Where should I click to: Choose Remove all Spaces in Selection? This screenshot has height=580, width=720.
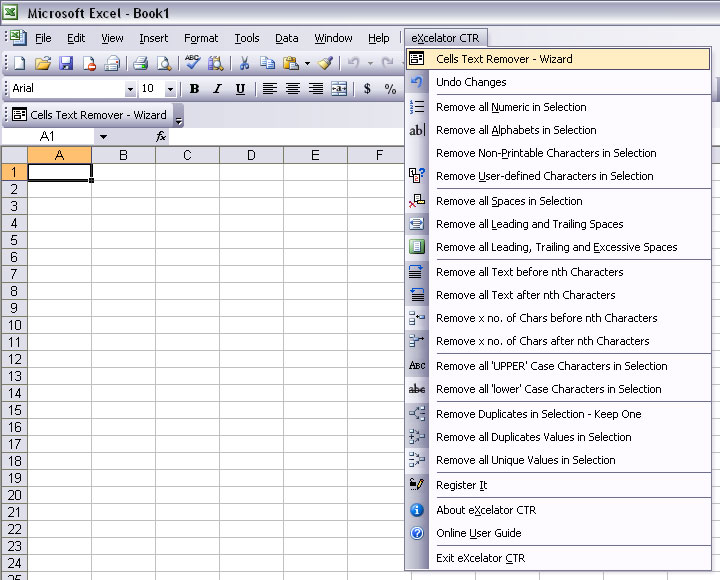tap(558, 201)
